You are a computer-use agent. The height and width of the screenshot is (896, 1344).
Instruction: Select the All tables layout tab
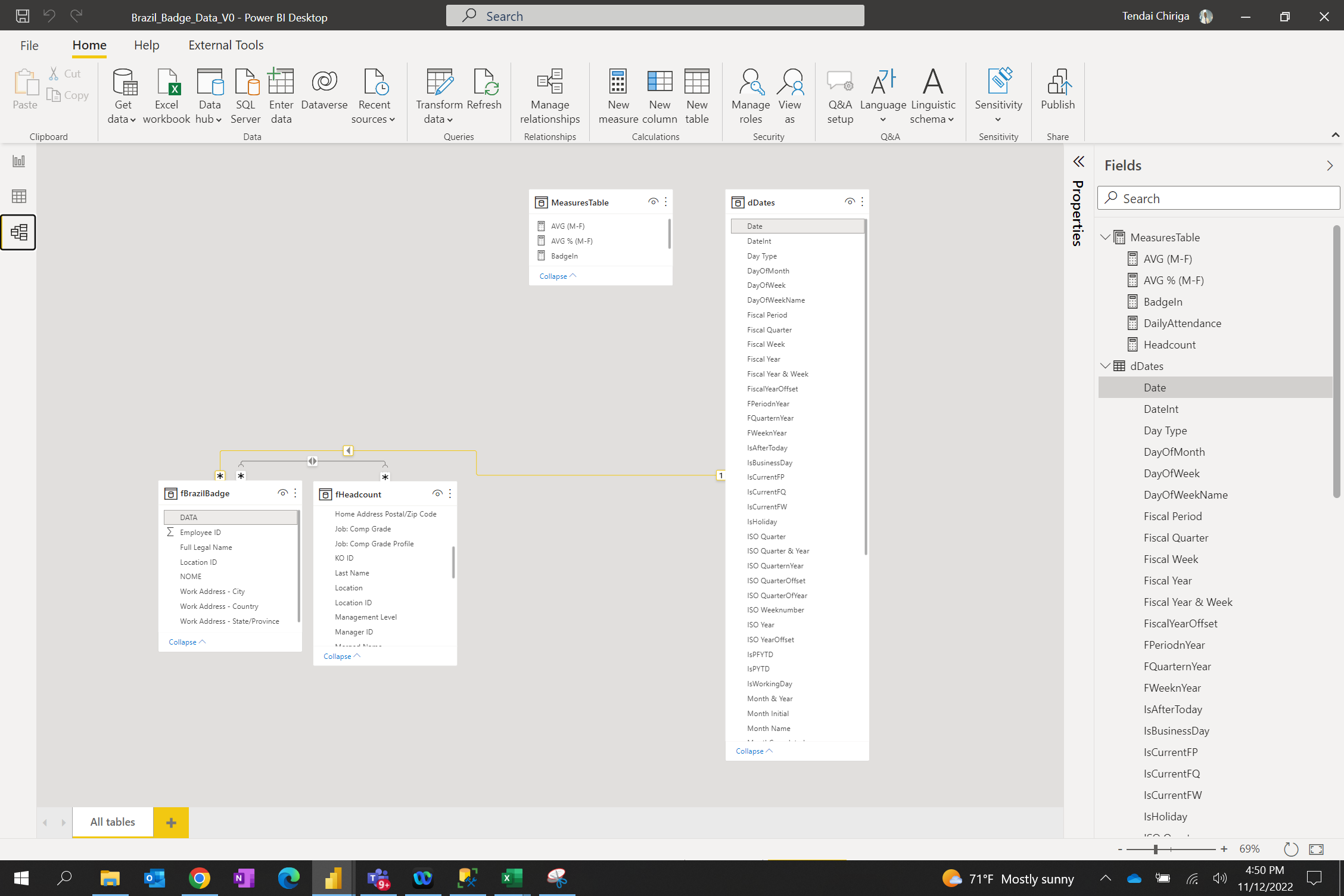pos(113,822)
